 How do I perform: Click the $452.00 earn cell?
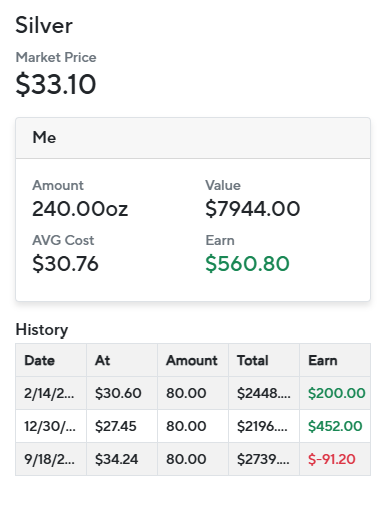(x=335, y=426)
